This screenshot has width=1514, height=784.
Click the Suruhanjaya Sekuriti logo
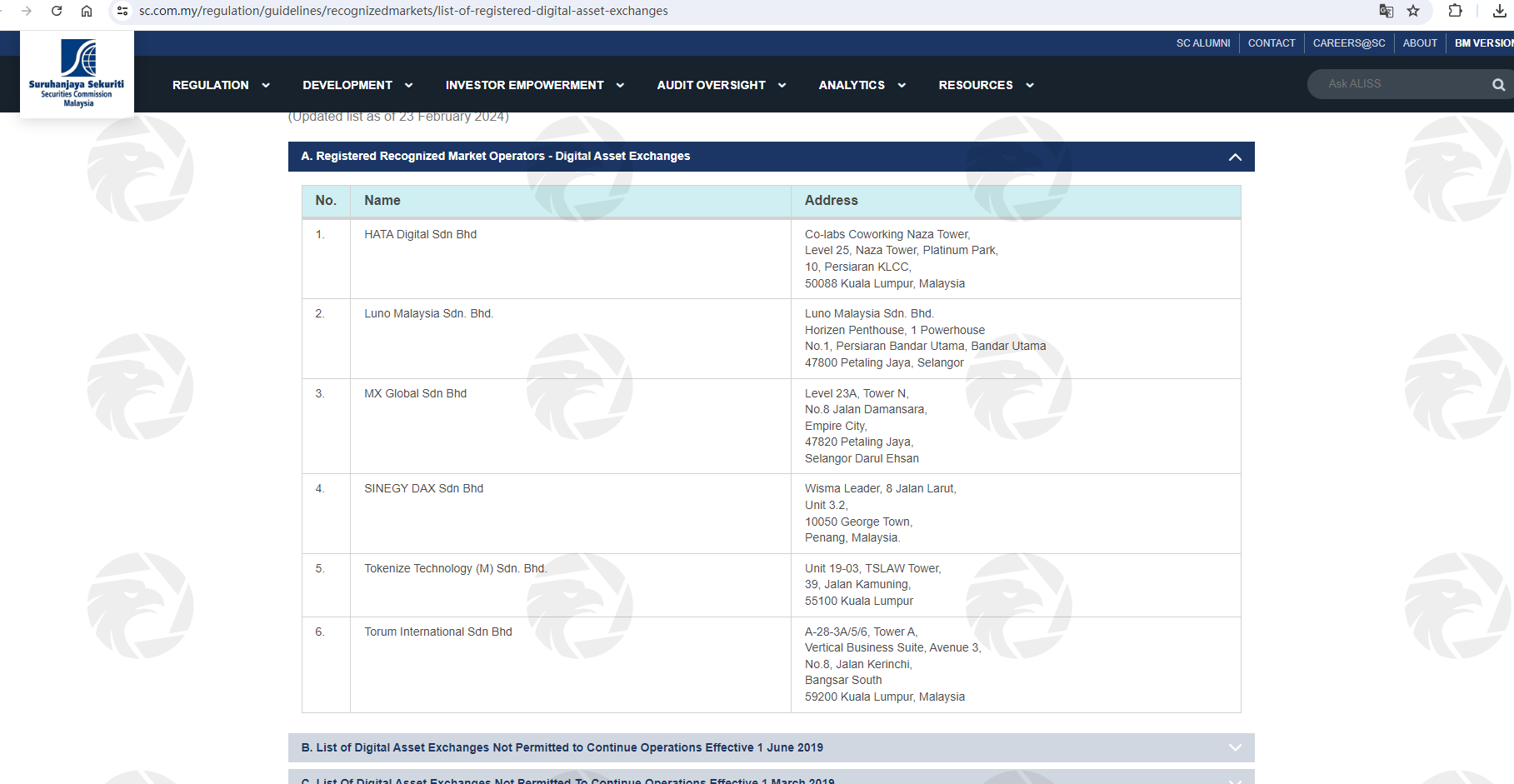[77, 73]
